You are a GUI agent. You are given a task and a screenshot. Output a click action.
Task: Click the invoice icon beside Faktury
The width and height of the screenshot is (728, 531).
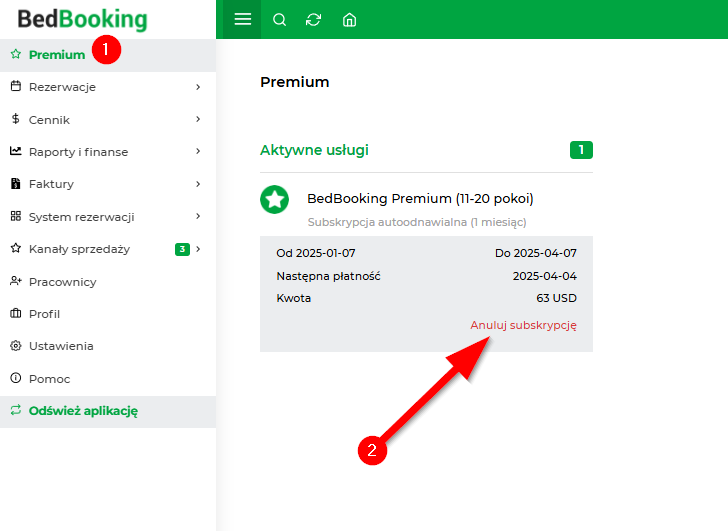[16, 183]
